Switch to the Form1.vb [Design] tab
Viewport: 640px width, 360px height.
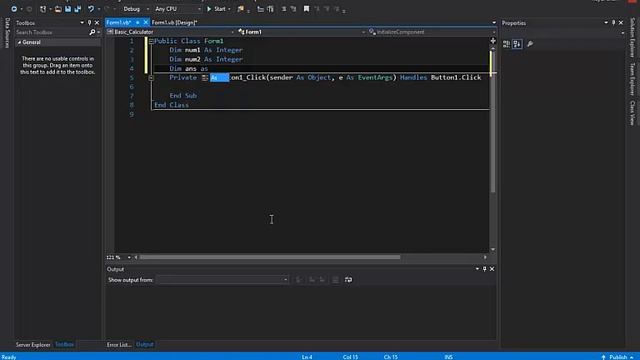174,22
